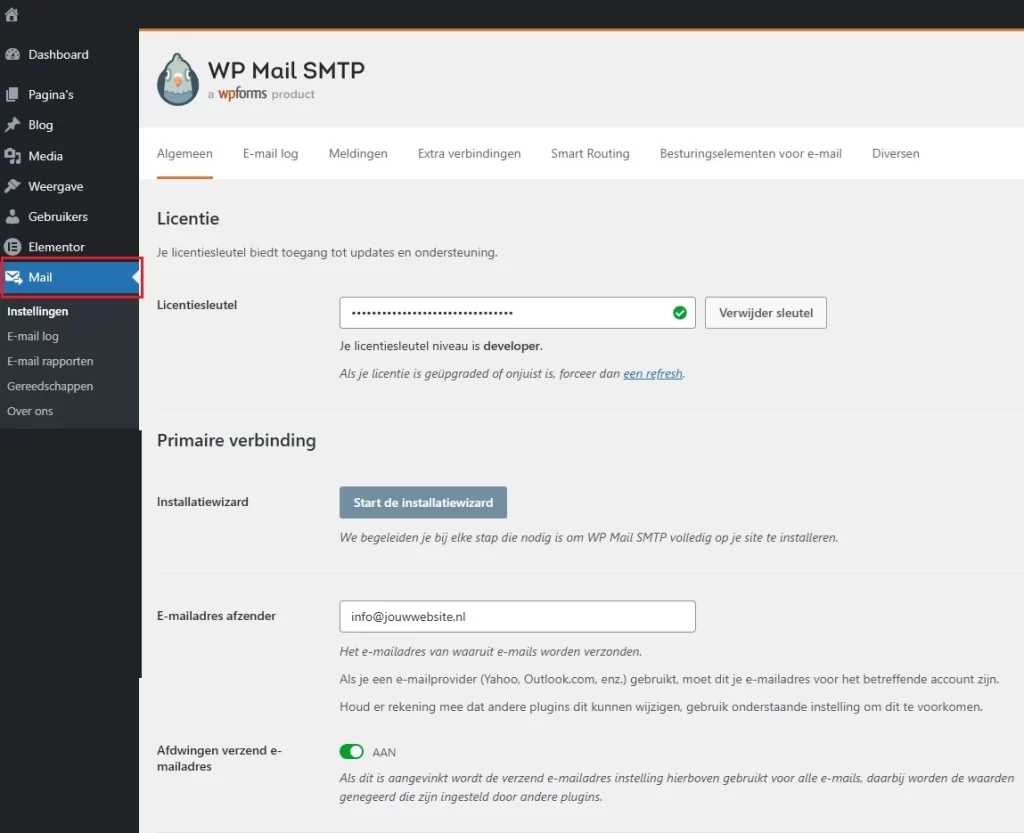
Task: Click the Weergave paintbrush icon
Action: (12, 186)
